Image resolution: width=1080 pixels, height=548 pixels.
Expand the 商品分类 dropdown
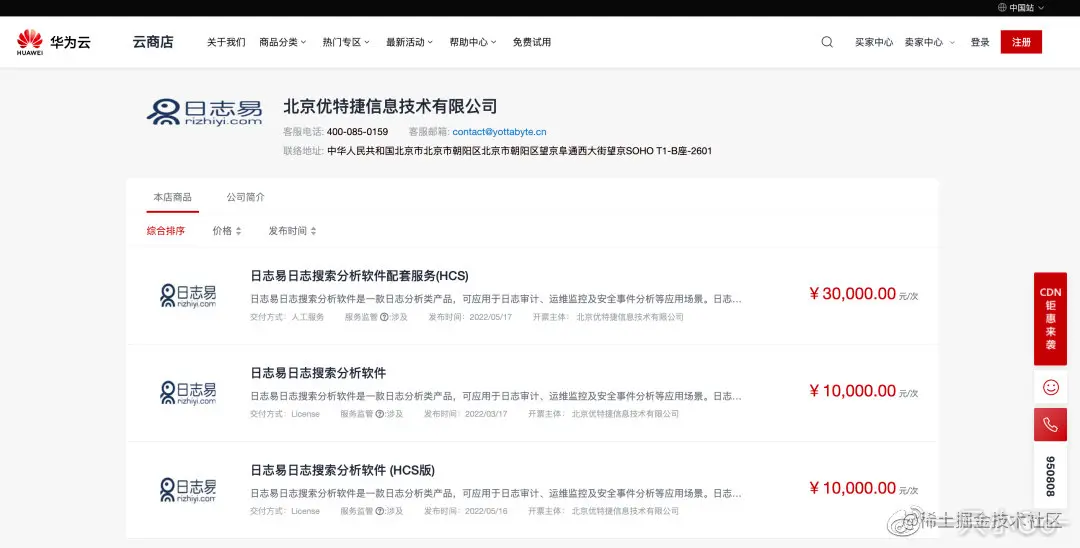[282, 42]
